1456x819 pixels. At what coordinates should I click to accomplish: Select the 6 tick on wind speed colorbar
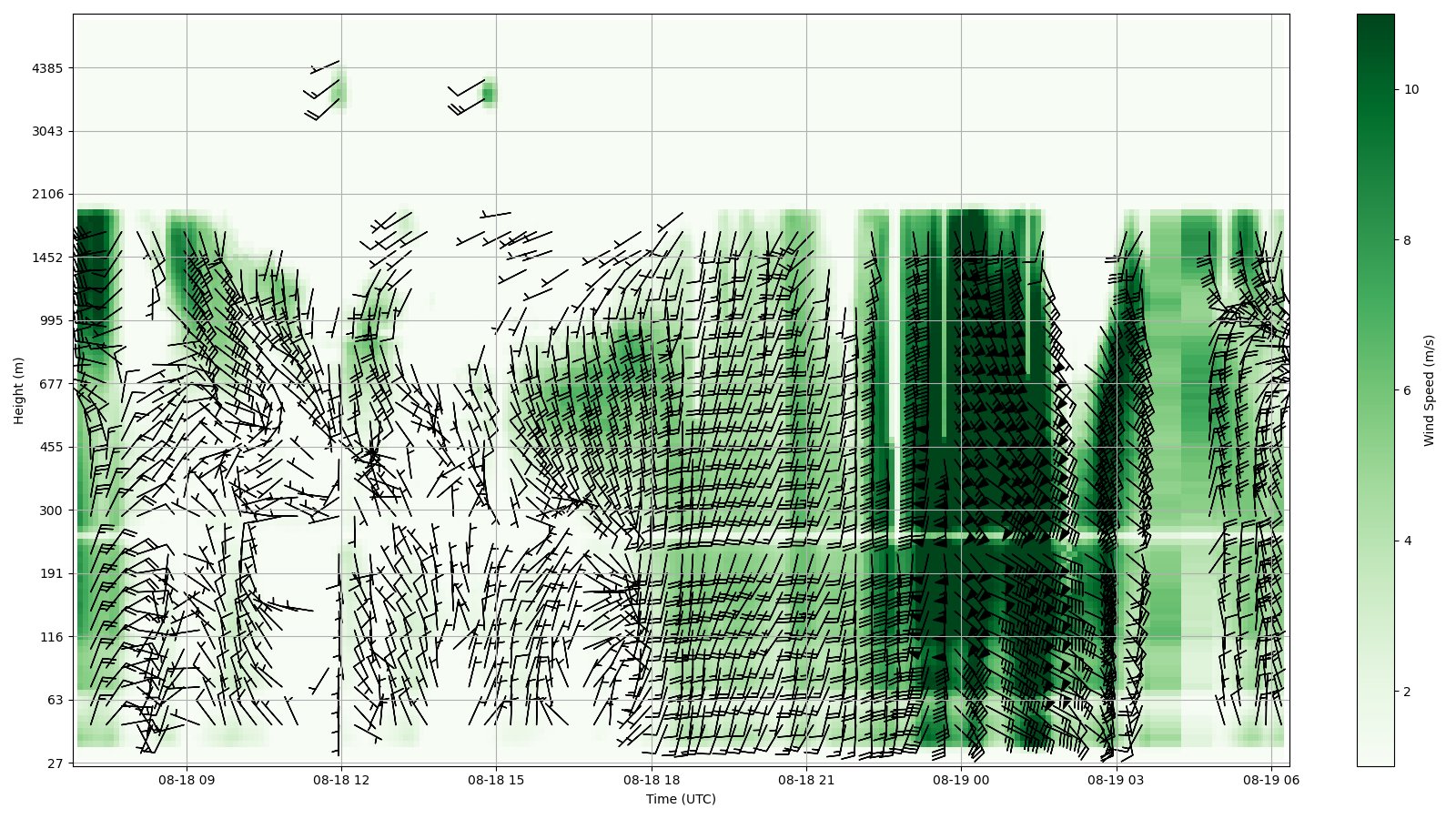[1408, 390]
